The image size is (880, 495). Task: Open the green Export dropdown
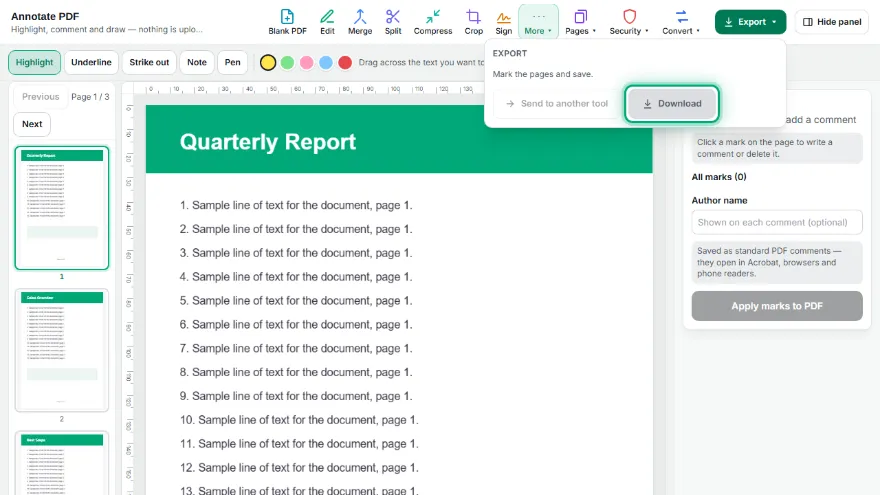click(750, 22)
